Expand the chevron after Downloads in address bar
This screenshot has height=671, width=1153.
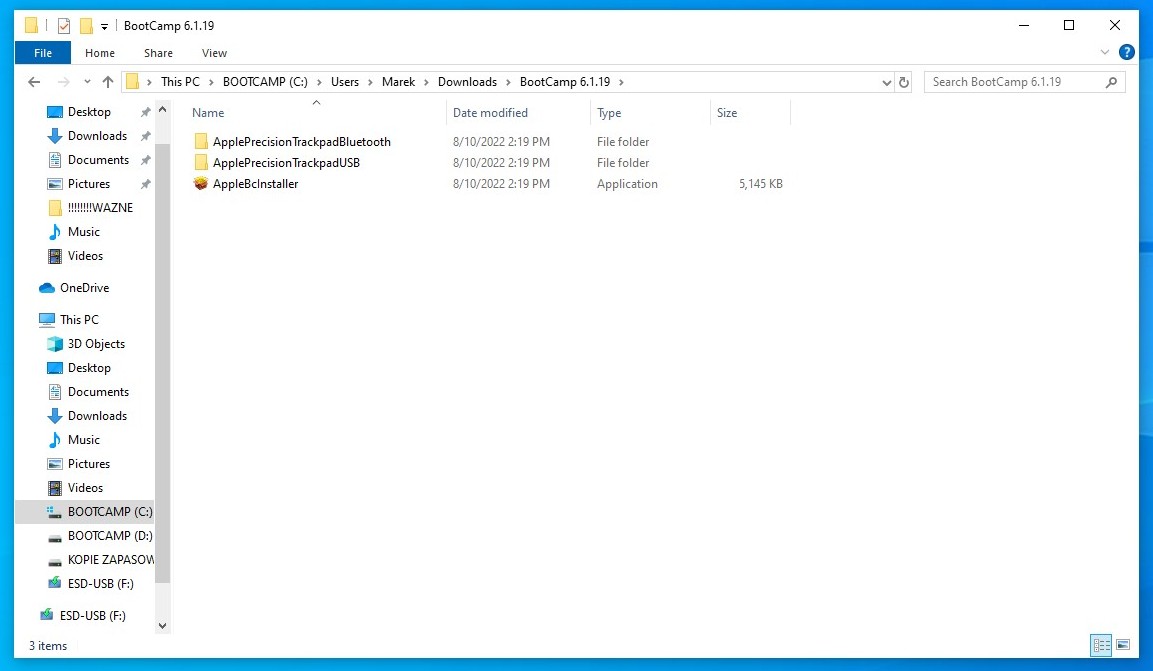[508, 82]
